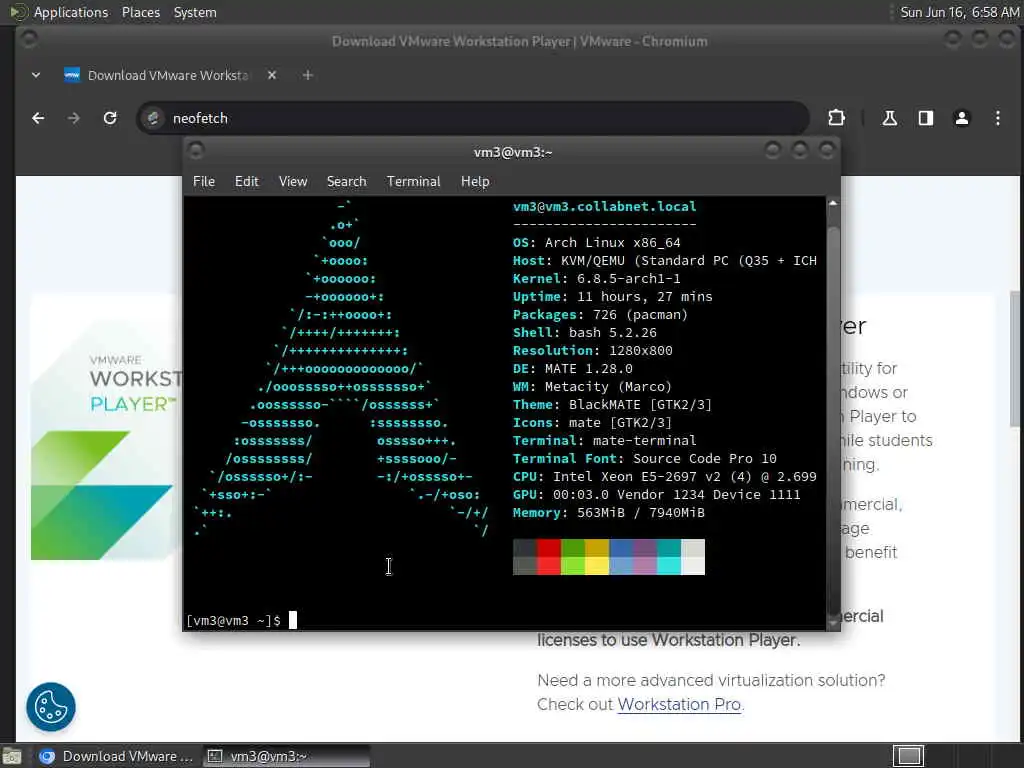
Task: Click the 'Kernel: 6.8.5-arch1-1' line
Action: 596,279
